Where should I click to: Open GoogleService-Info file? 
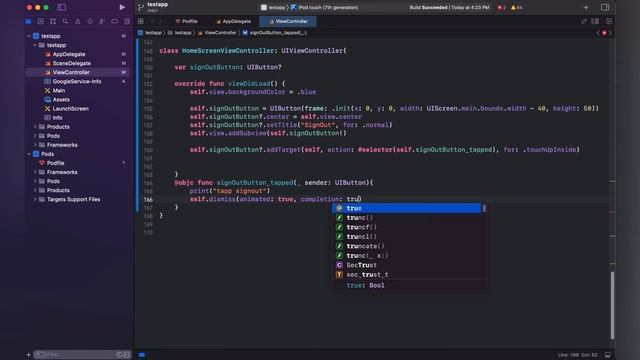pyautogui.click(x=78, y=81)
